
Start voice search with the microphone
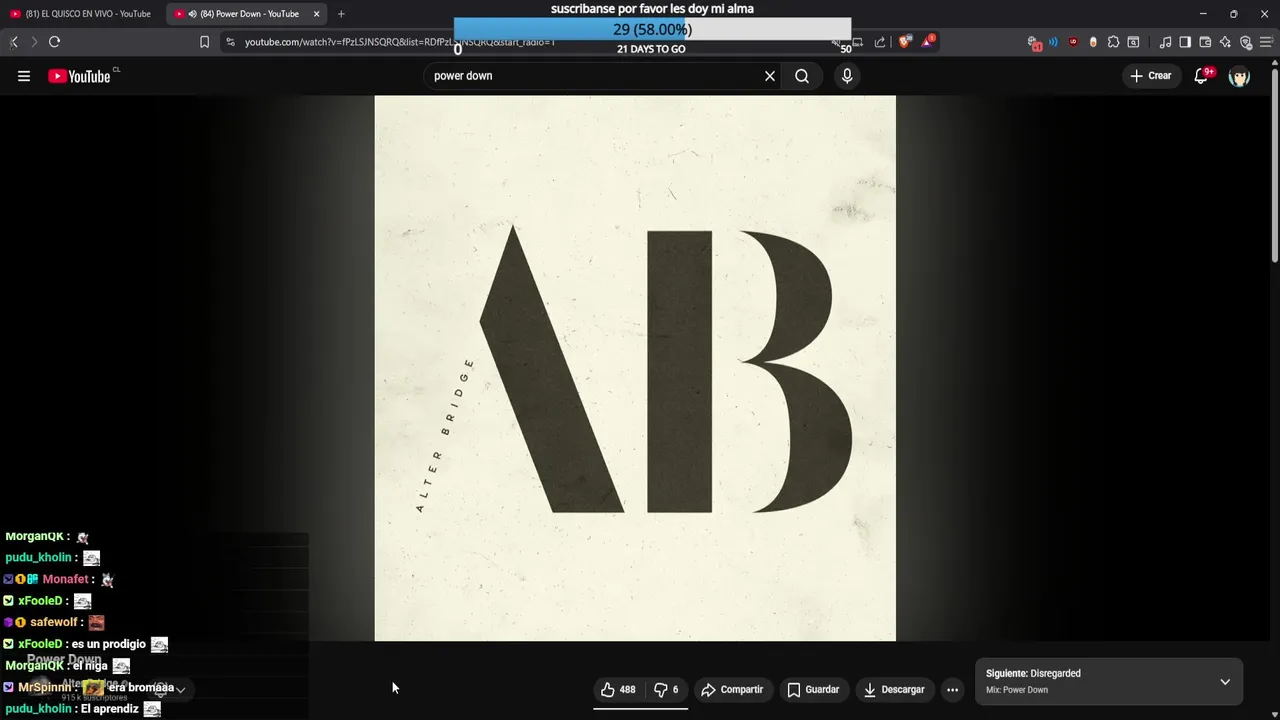point(847,76)
